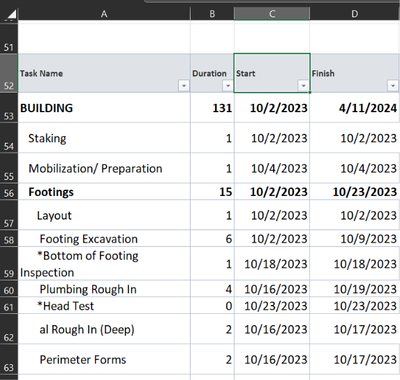Image resolution: width=400 pixels, height=380 pixels.
Task: Select row 53 header
Action: (x=9, y=108)
